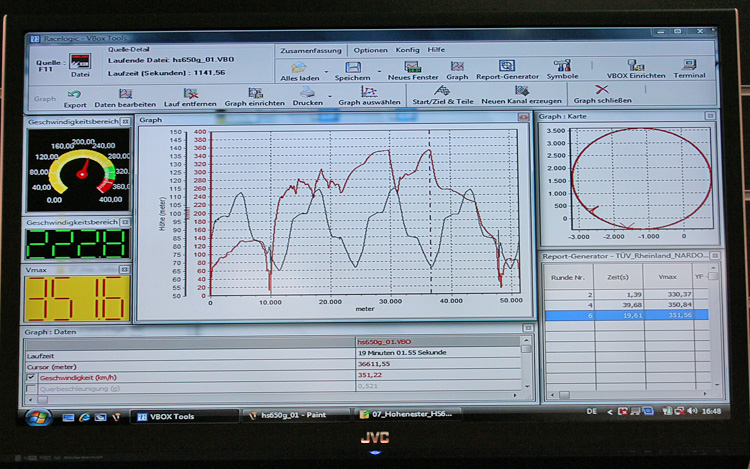Launch the Report-Generator tool
The height and width of the screenshot is (469, 750).
[x=507, y=66]
